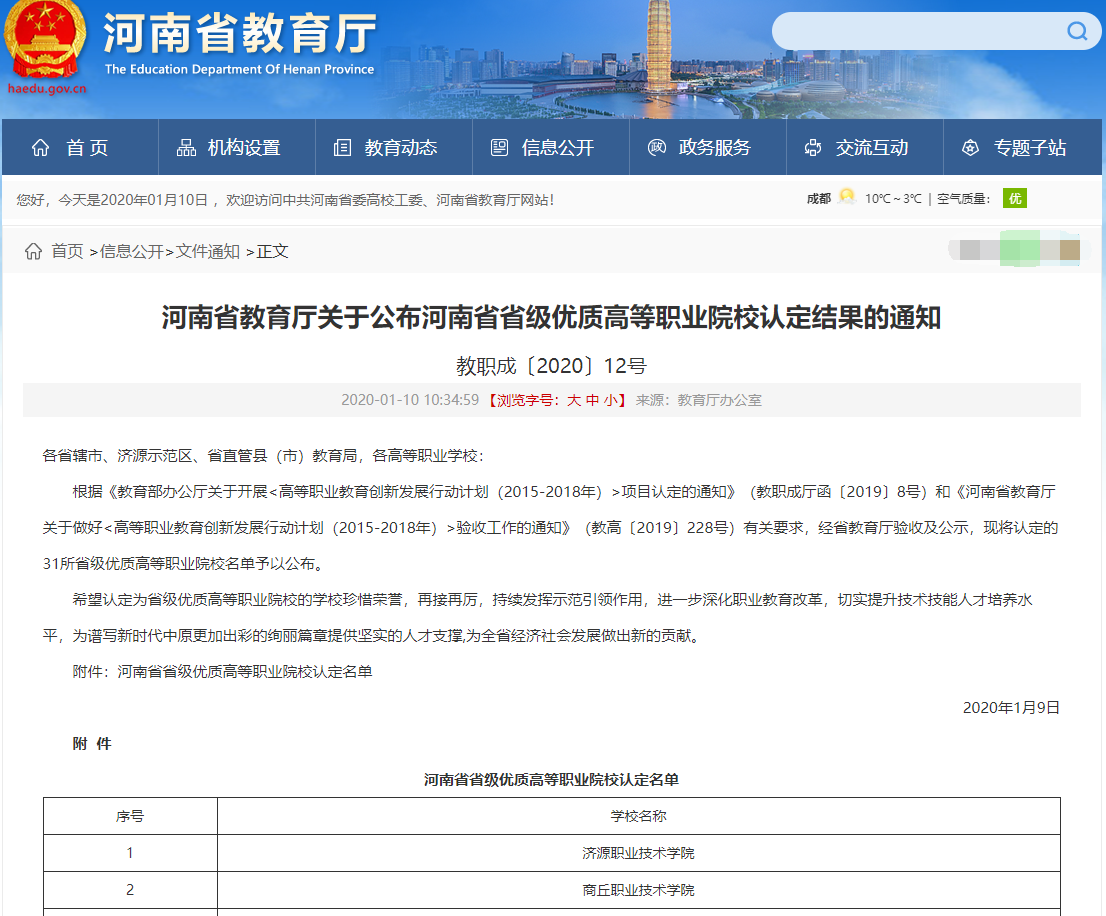Click the 政务服务 icon
1106x916 pixels.
tap(657, 147)
